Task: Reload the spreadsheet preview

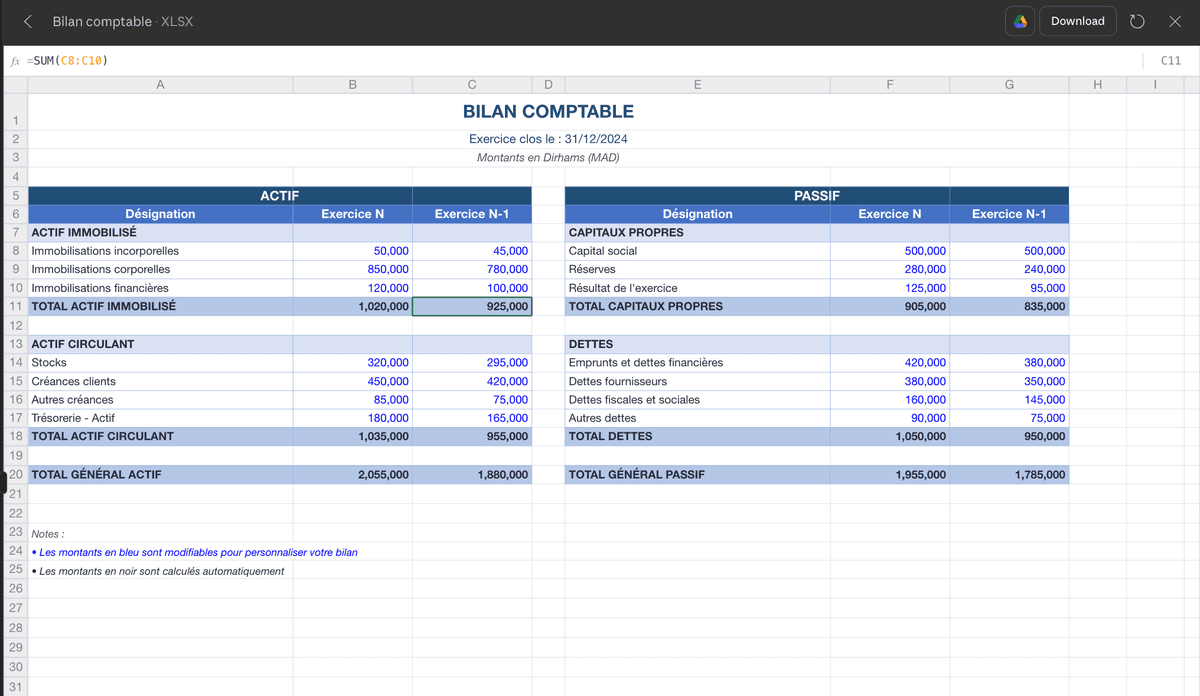Action: point(1137,21)
